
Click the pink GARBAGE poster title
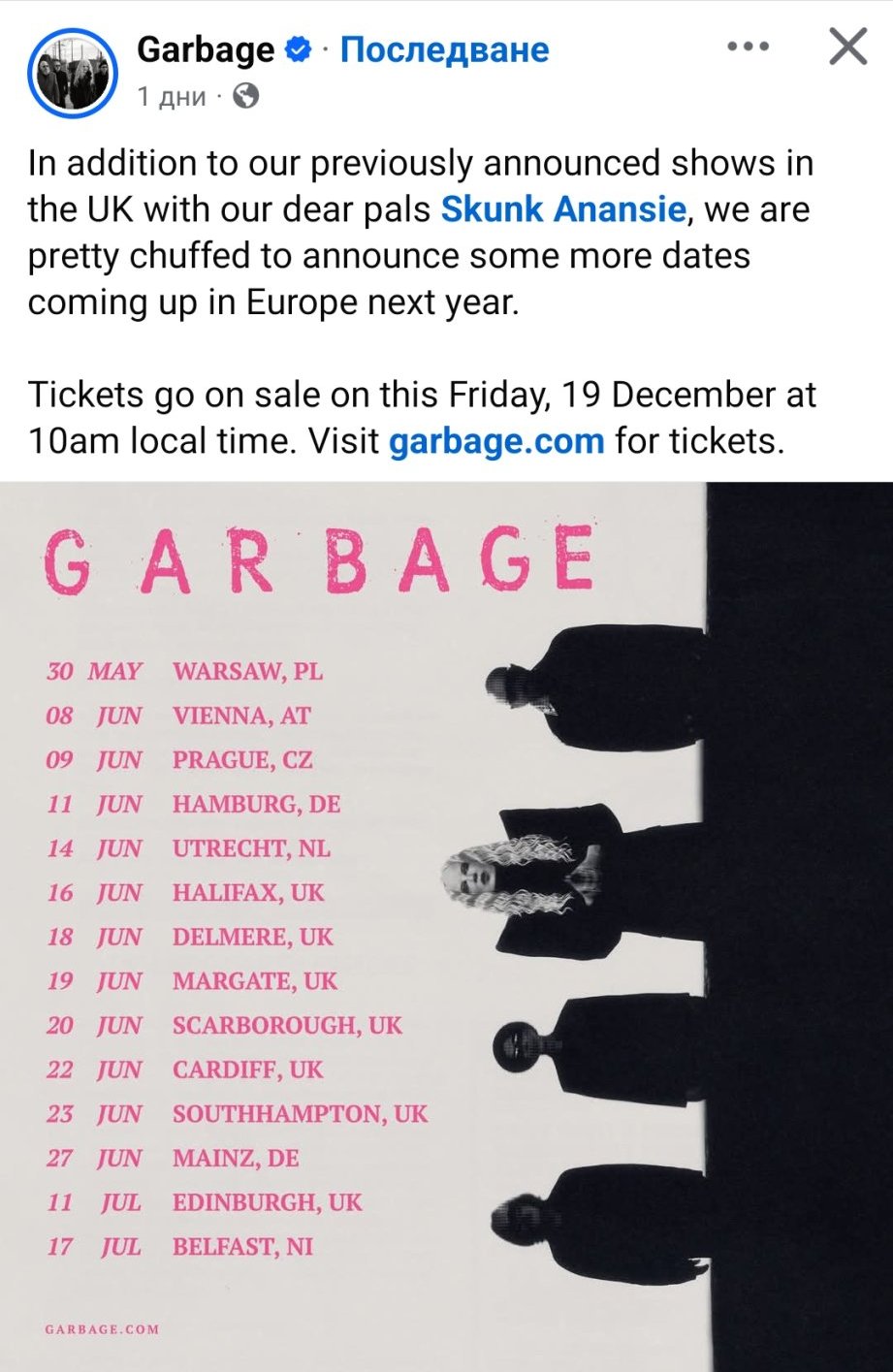tap(318, 560)
